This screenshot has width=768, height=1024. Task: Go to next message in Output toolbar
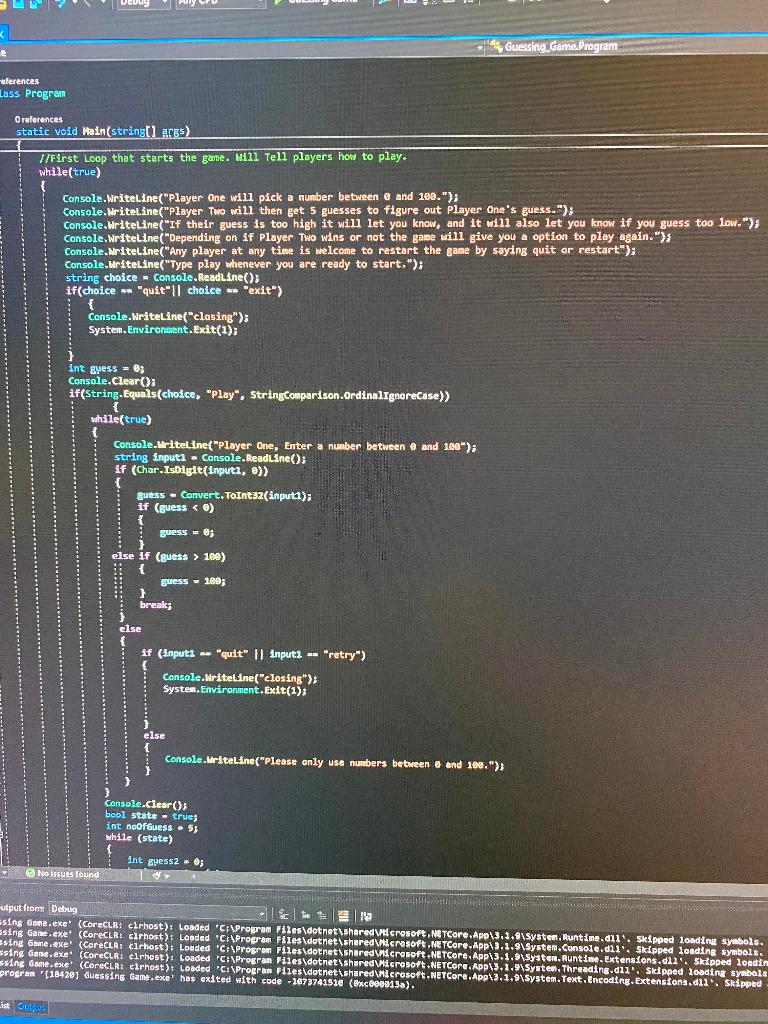coord(322,916)
